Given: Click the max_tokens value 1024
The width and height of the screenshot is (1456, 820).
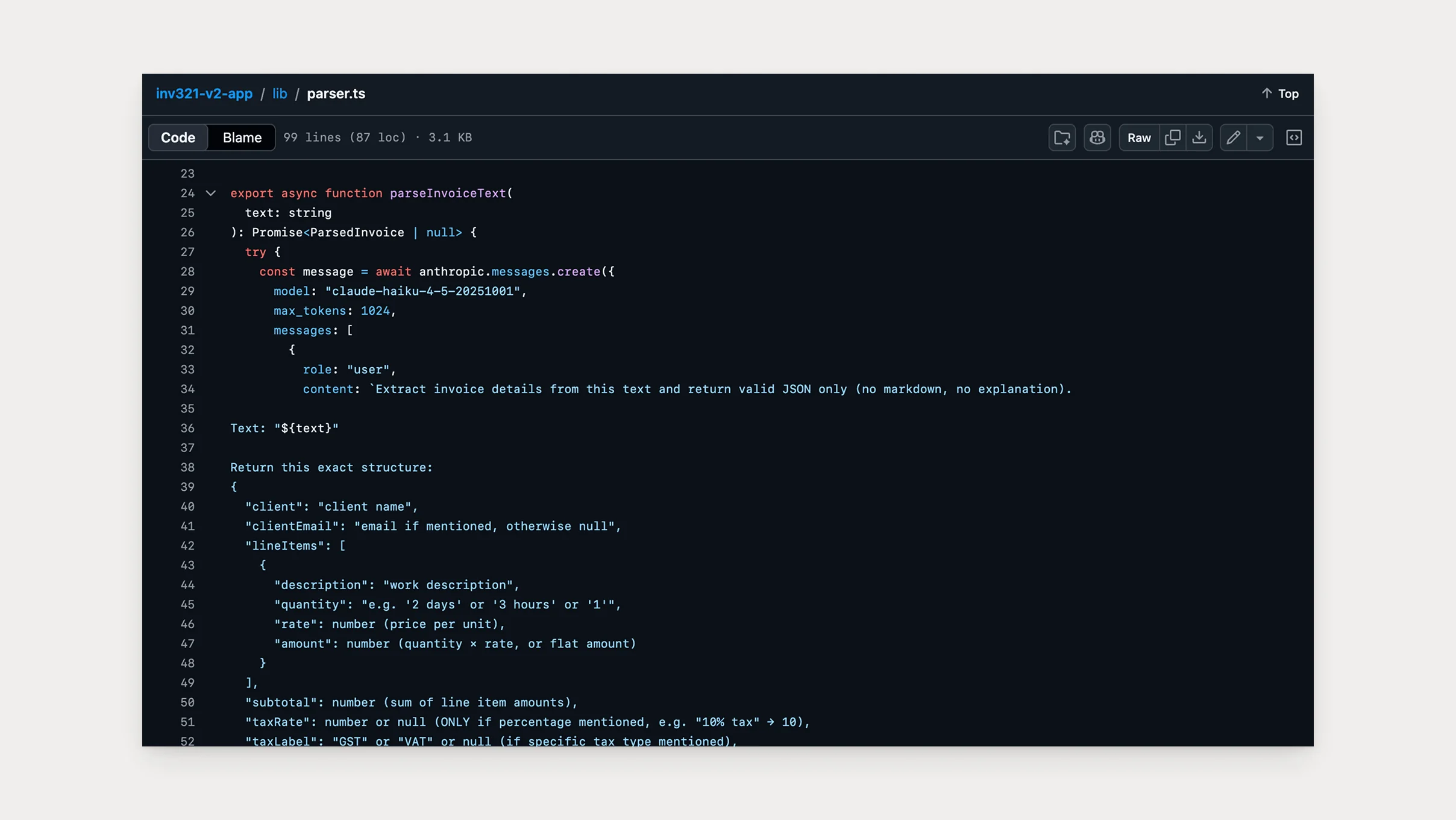Looking at the screenshot, I should (375, 311).
